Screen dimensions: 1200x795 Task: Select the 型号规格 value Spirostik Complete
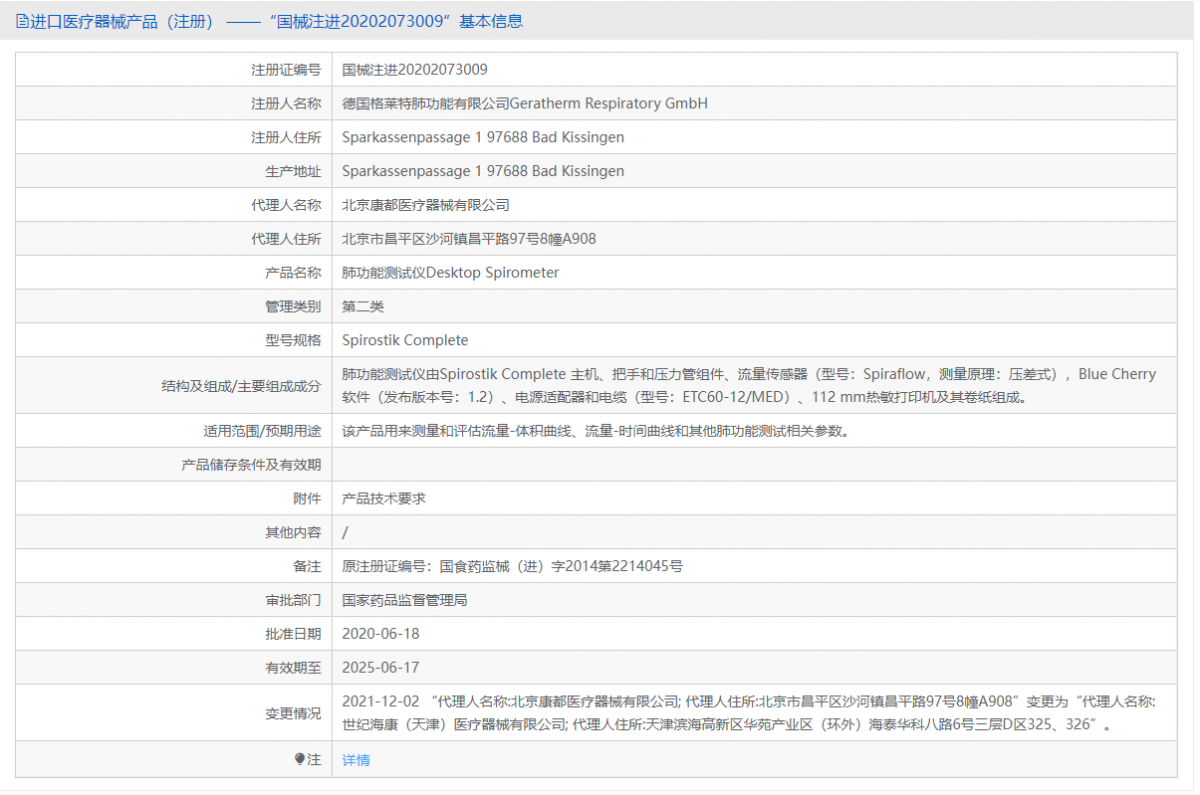point(404,340)
